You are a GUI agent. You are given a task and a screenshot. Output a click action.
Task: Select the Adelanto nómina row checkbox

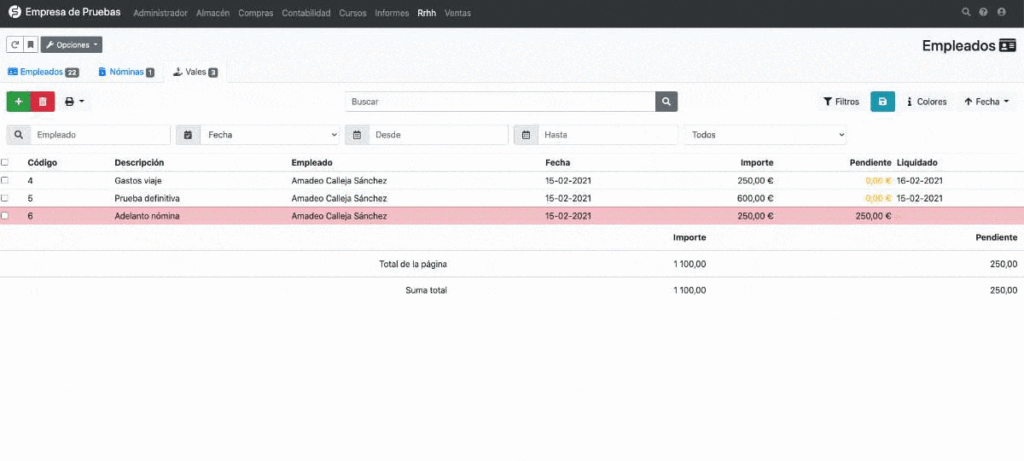(5, 216)
